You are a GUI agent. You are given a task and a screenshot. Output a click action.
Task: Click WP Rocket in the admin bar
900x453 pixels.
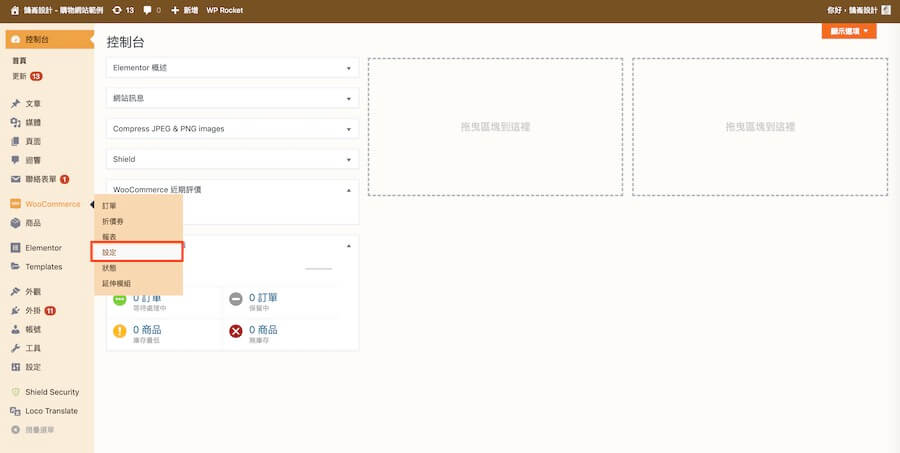coord(226,10)
